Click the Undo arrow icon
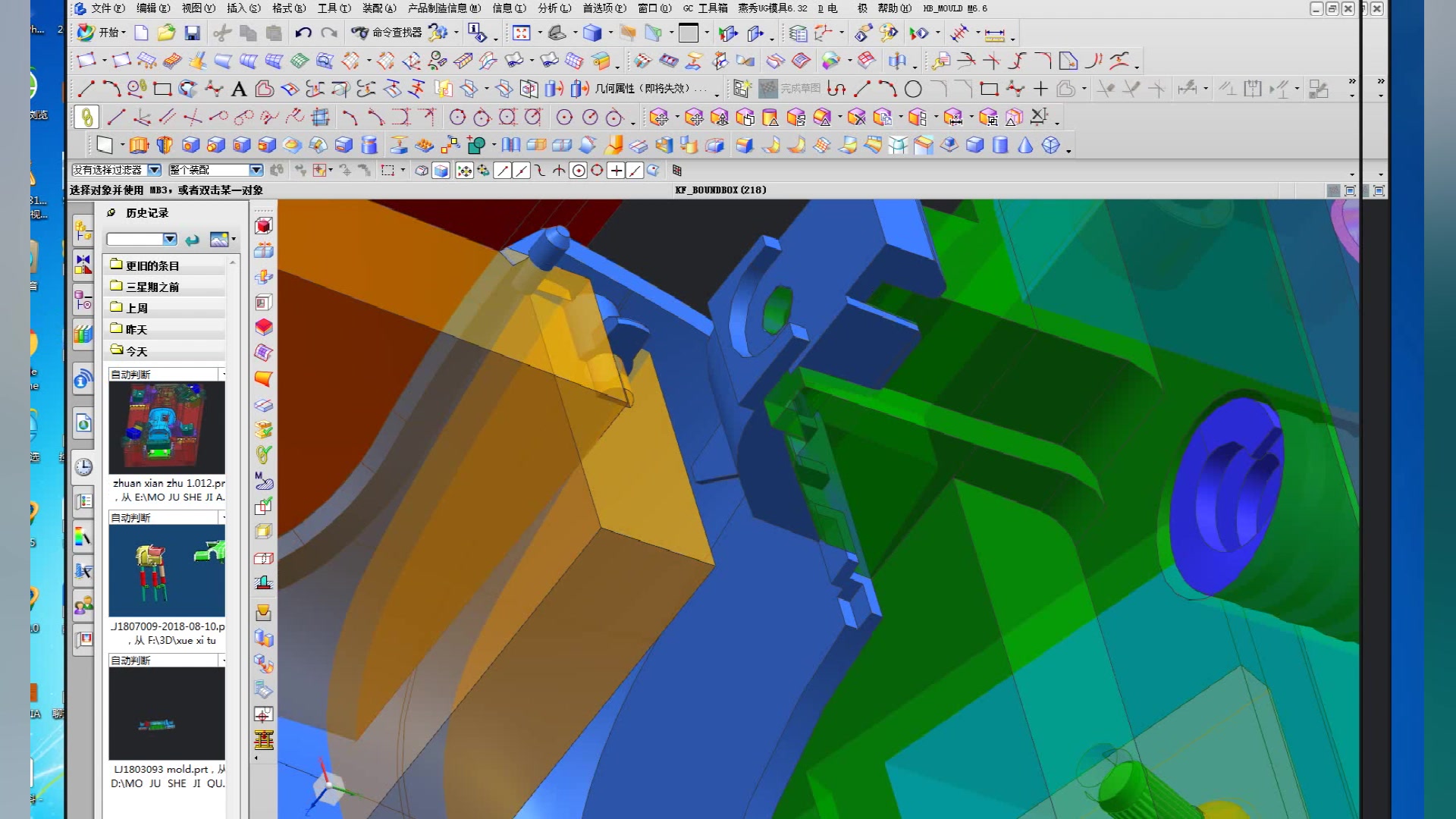 (303, 33)
